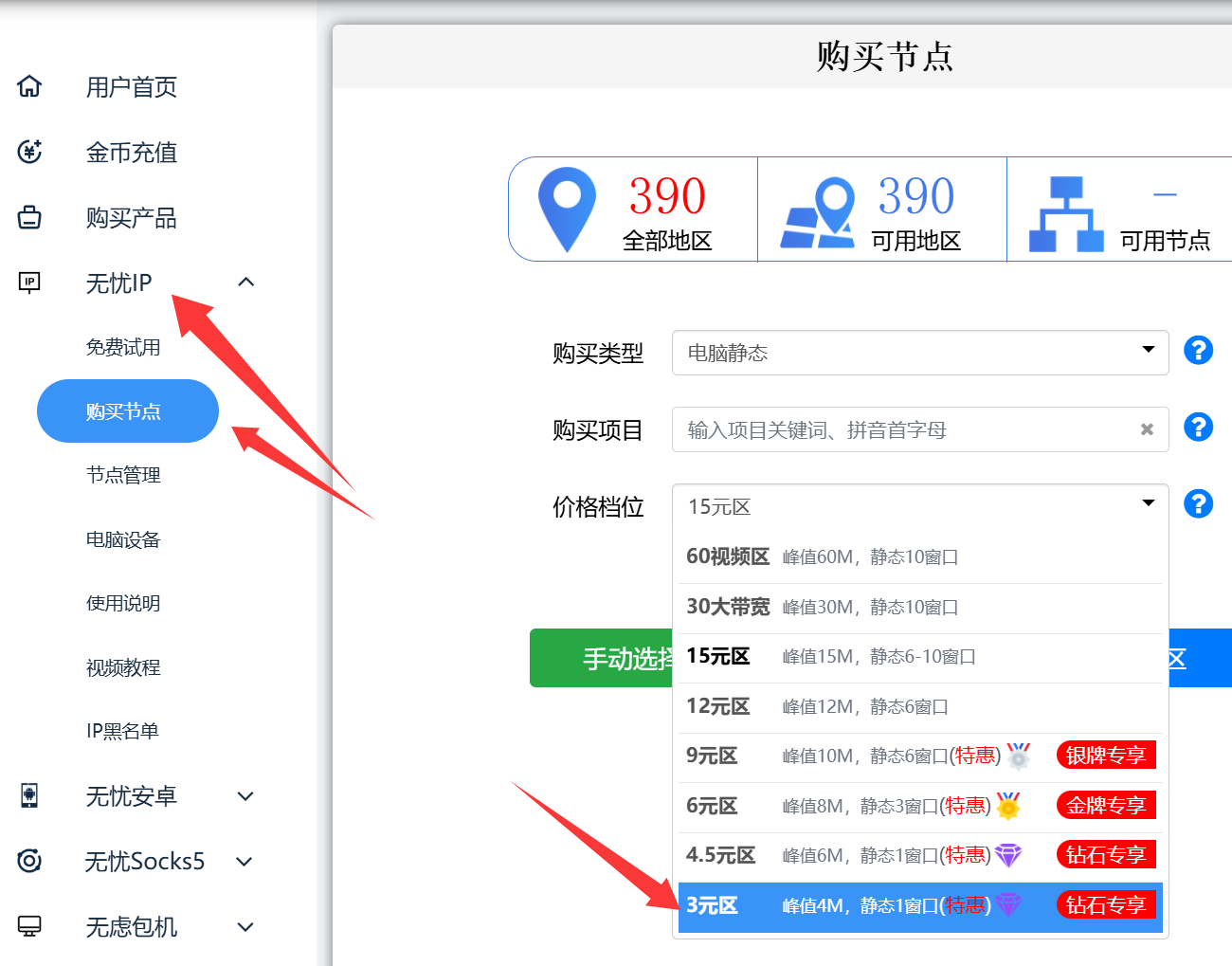Open the 购买类型 dropdown showing 电脑静态

click(919, 353)
